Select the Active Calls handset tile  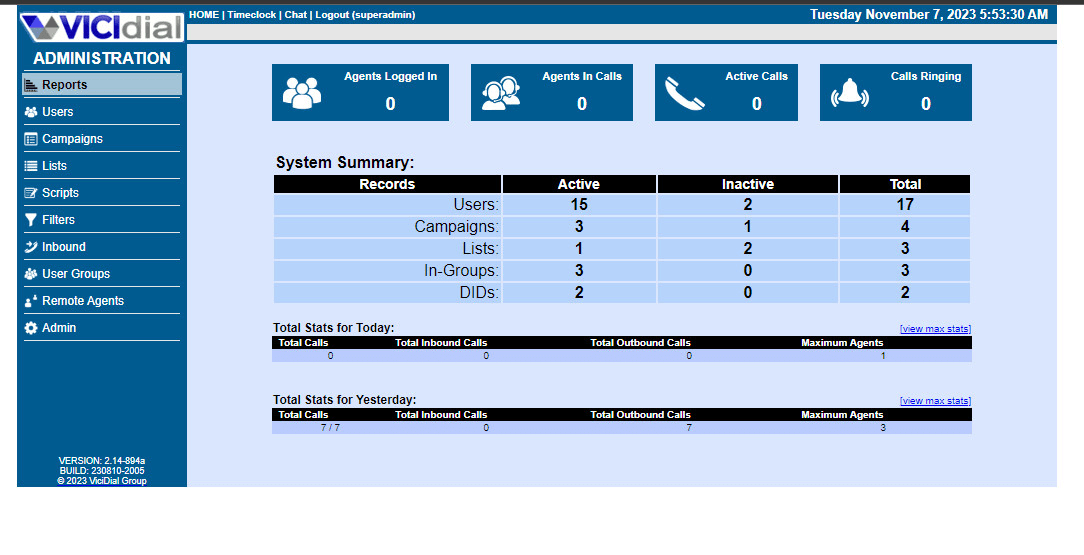[726, 92]
